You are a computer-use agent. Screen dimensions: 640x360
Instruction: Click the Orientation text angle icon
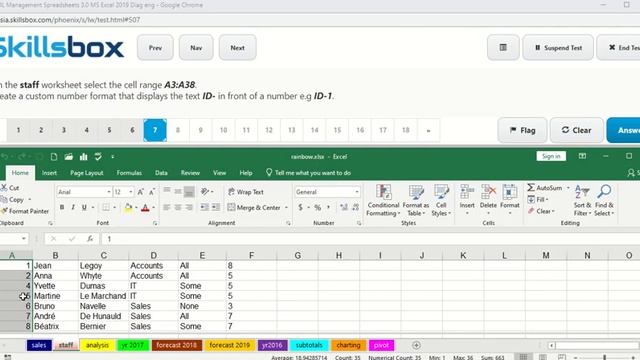click(x=205, y=191)
